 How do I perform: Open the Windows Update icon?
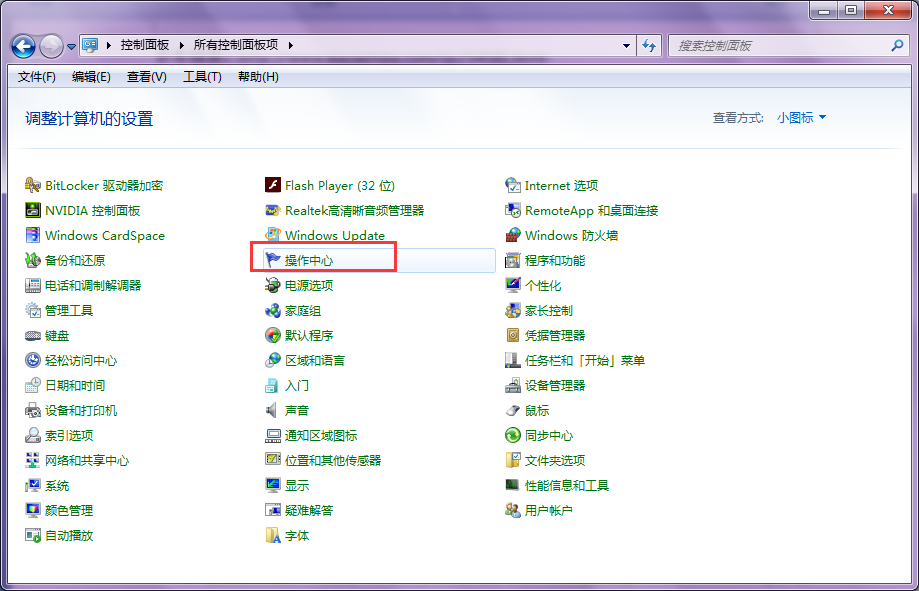[x=273, y=235]
